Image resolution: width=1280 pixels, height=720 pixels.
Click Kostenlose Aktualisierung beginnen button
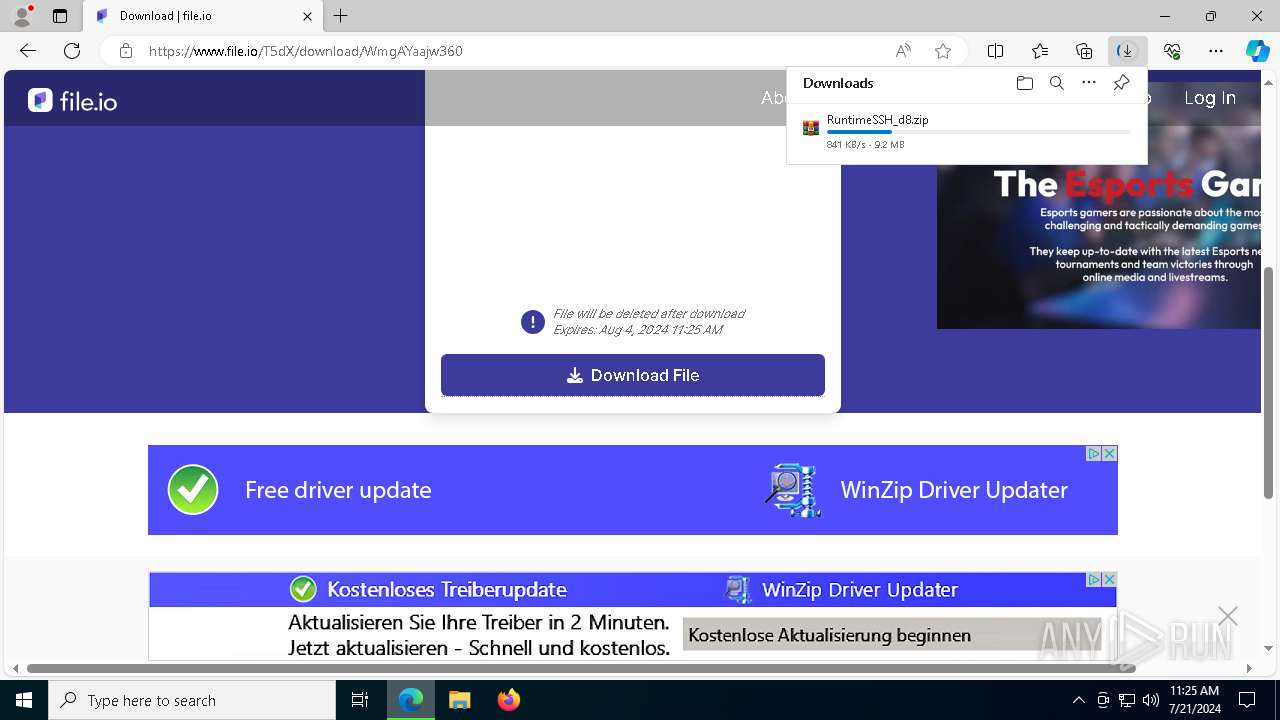pyautogui.click(x=892, y=635)
